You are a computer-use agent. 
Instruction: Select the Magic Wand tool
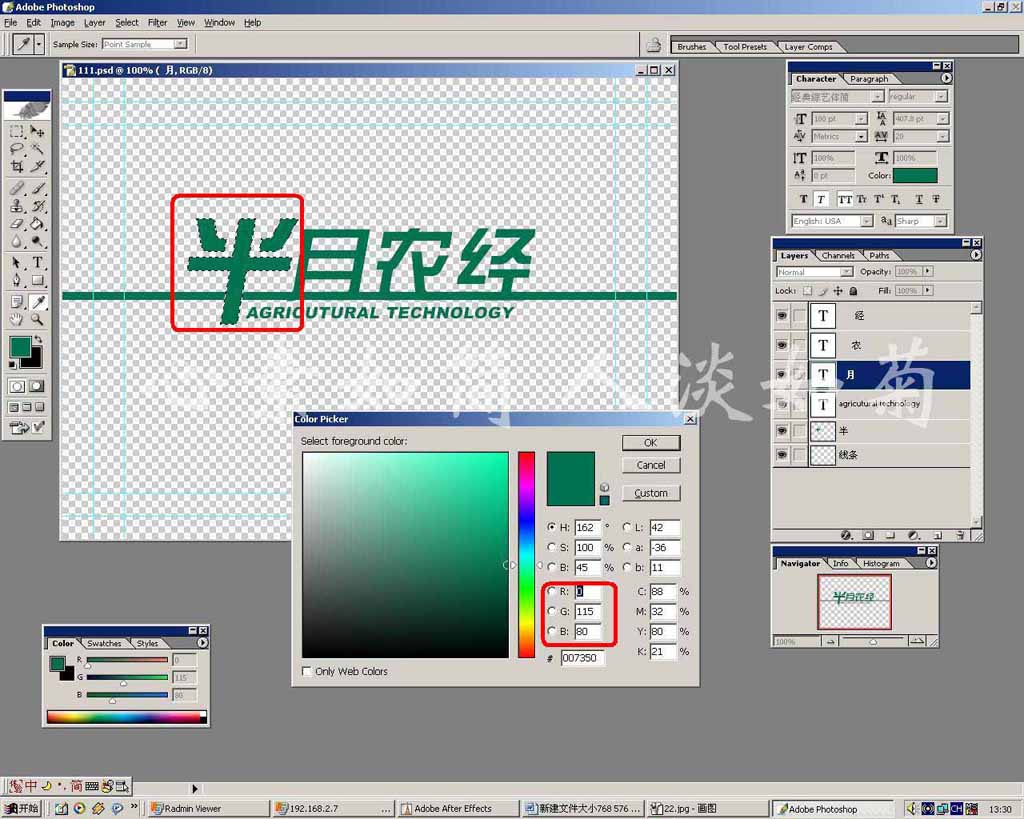click(x=37, y=149)
